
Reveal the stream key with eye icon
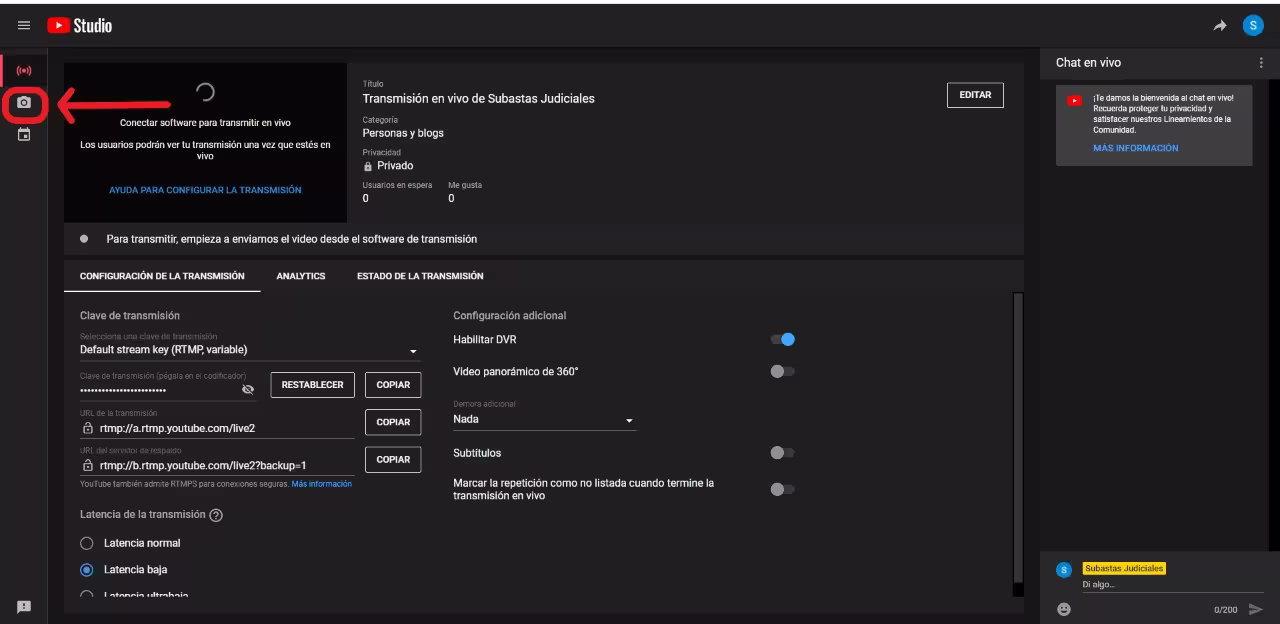coord(248,389)
